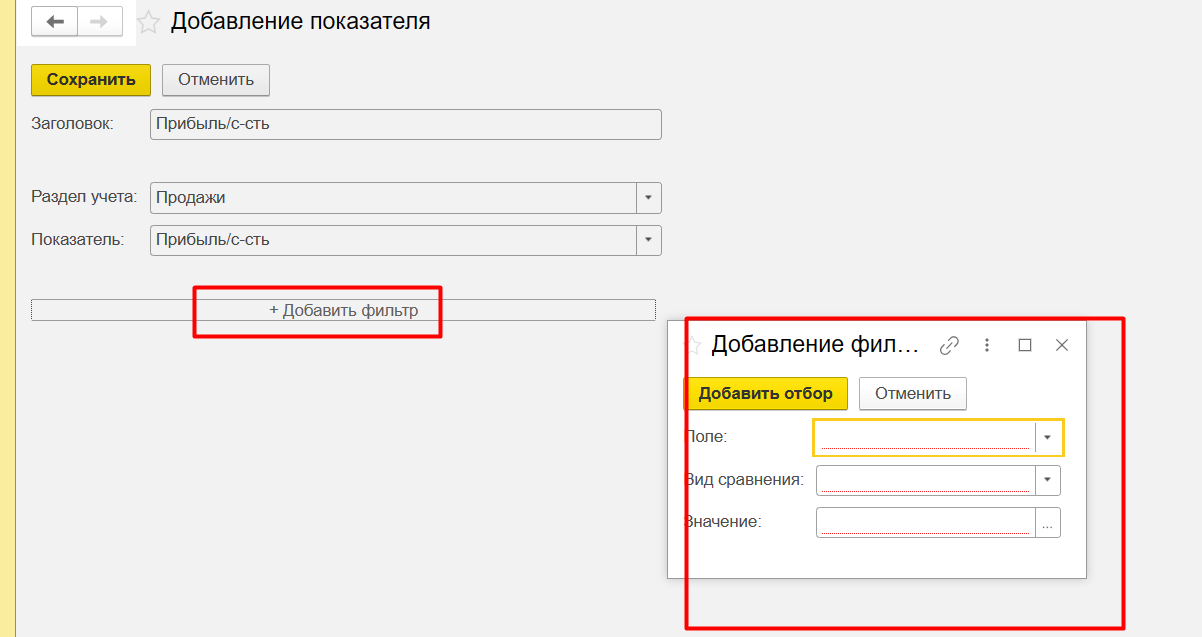This screenshot has height=637, width=1202.
Task: Expand the Раздел учета dropdown
Action: click(x=648, y=198)
